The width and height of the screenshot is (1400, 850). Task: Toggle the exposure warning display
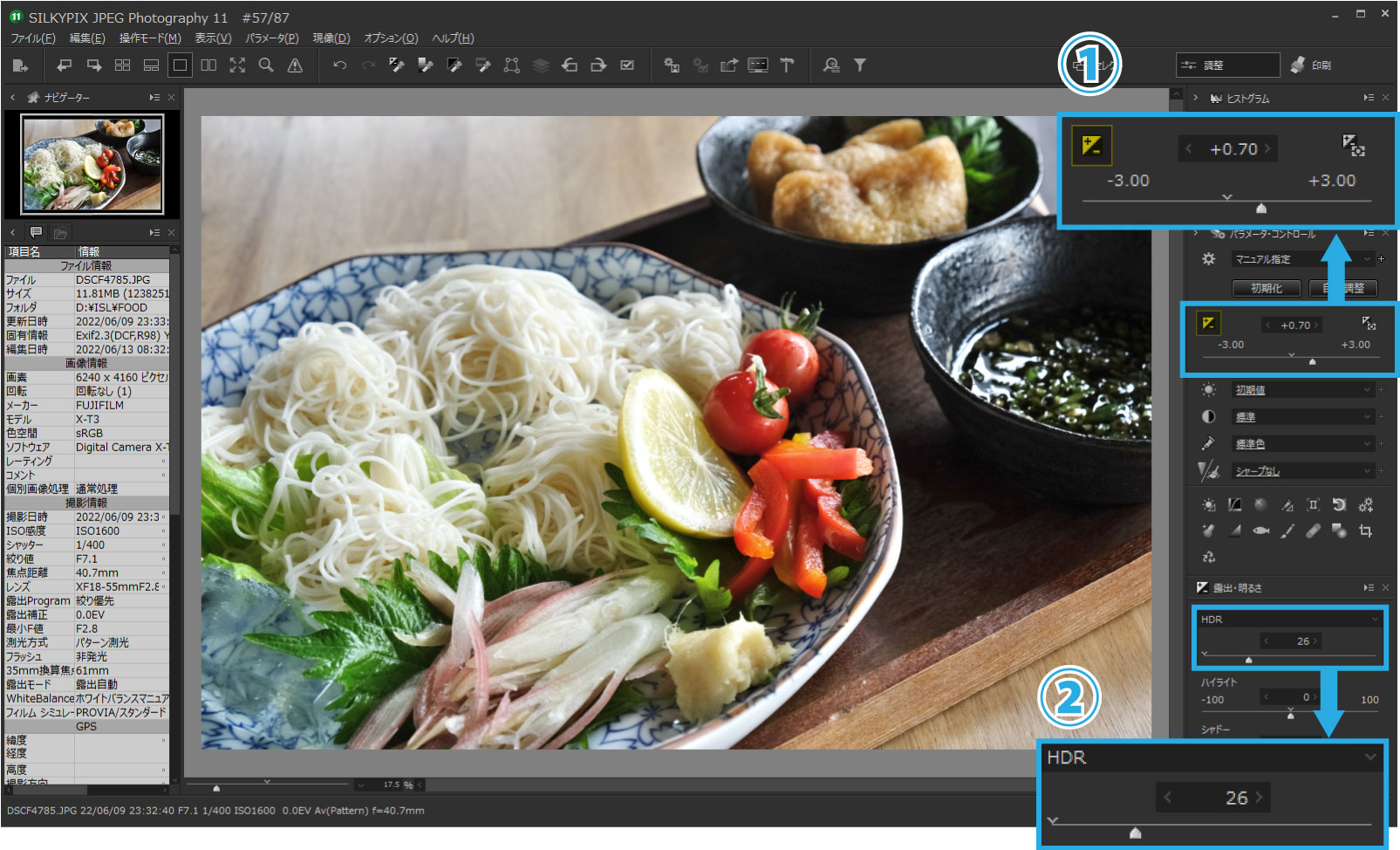295,65
